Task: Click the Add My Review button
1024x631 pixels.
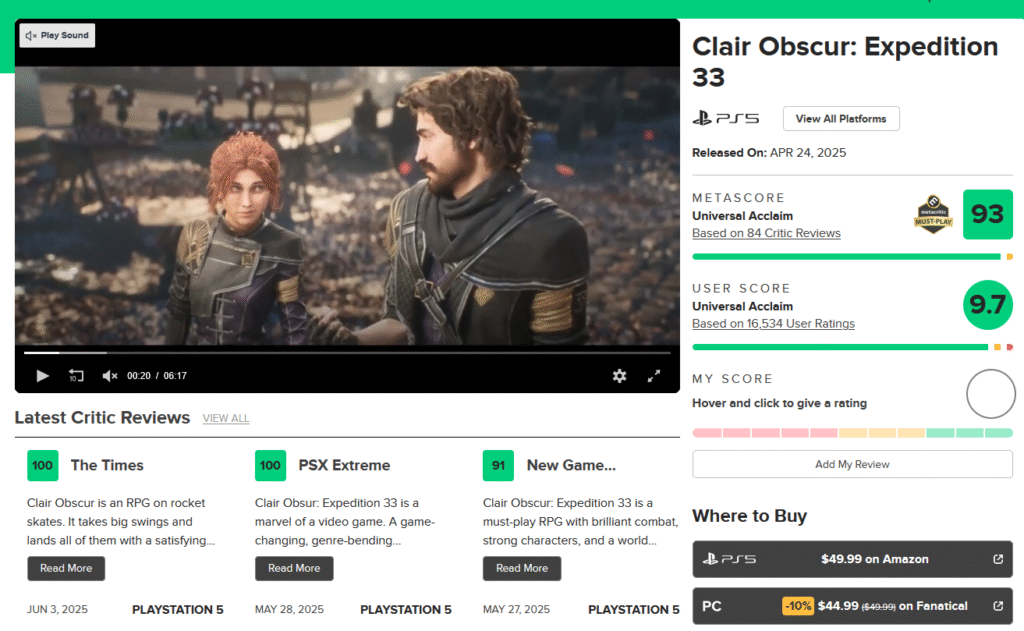Action: [852, 464]
